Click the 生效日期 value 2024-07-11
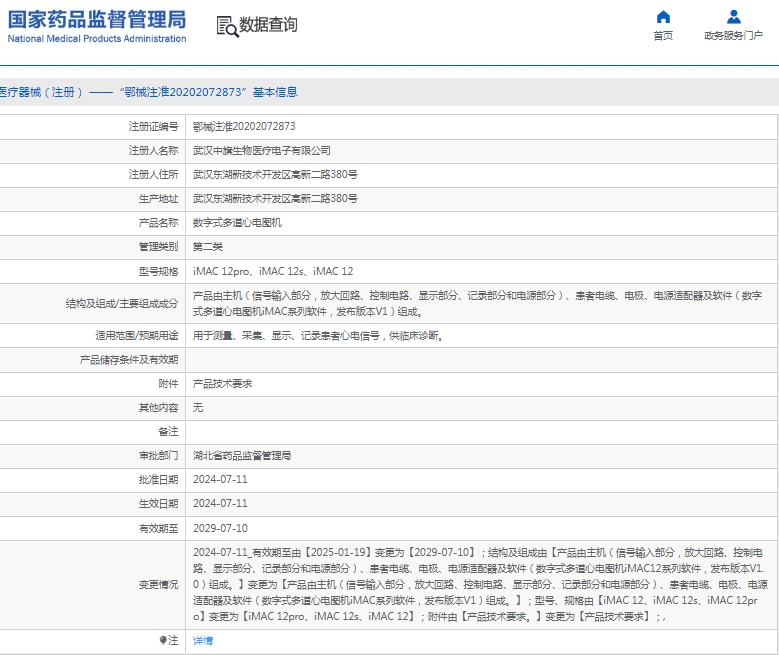 220,503
